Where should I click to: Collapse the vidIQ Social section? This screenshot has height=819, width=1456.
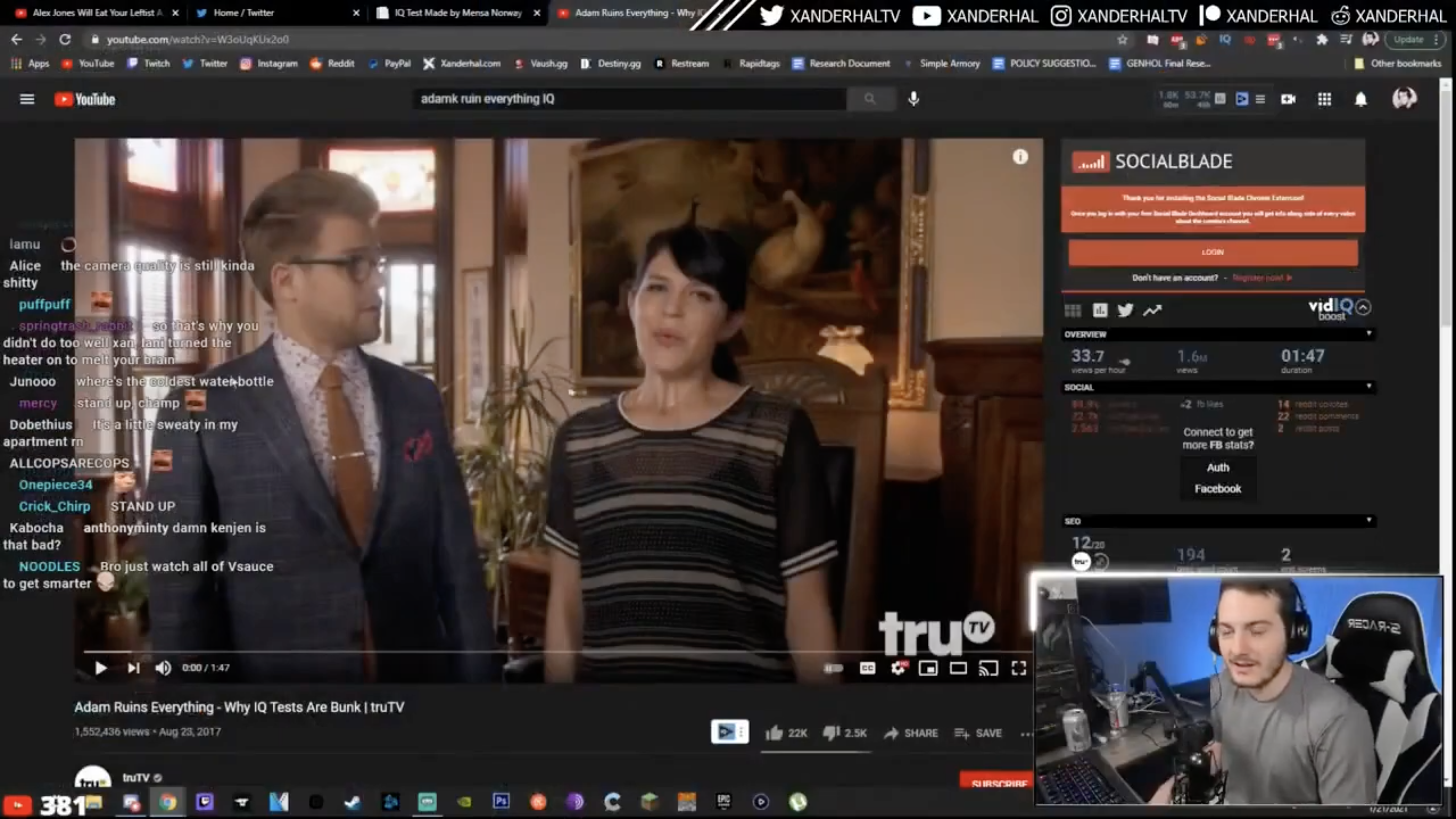[1369, 387]
